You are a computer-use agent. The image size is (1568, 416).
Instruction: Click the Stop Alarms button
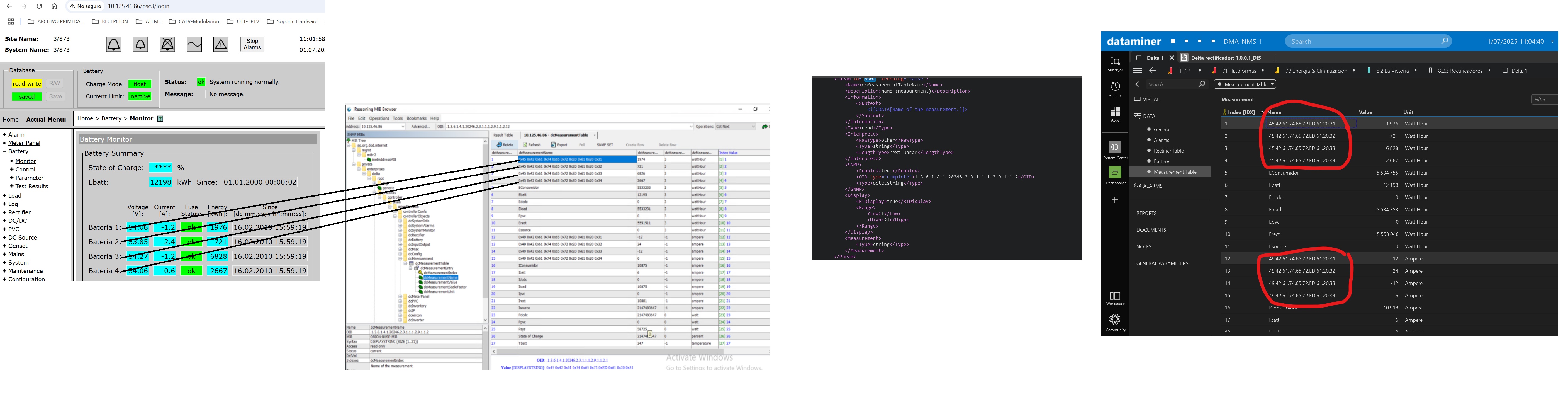pyautogui.click(x=253, y=44)
